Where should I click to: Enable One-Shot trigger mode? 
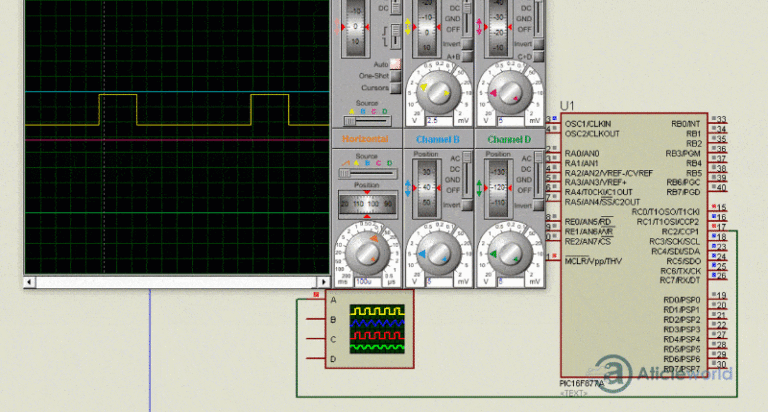point(395,76)
